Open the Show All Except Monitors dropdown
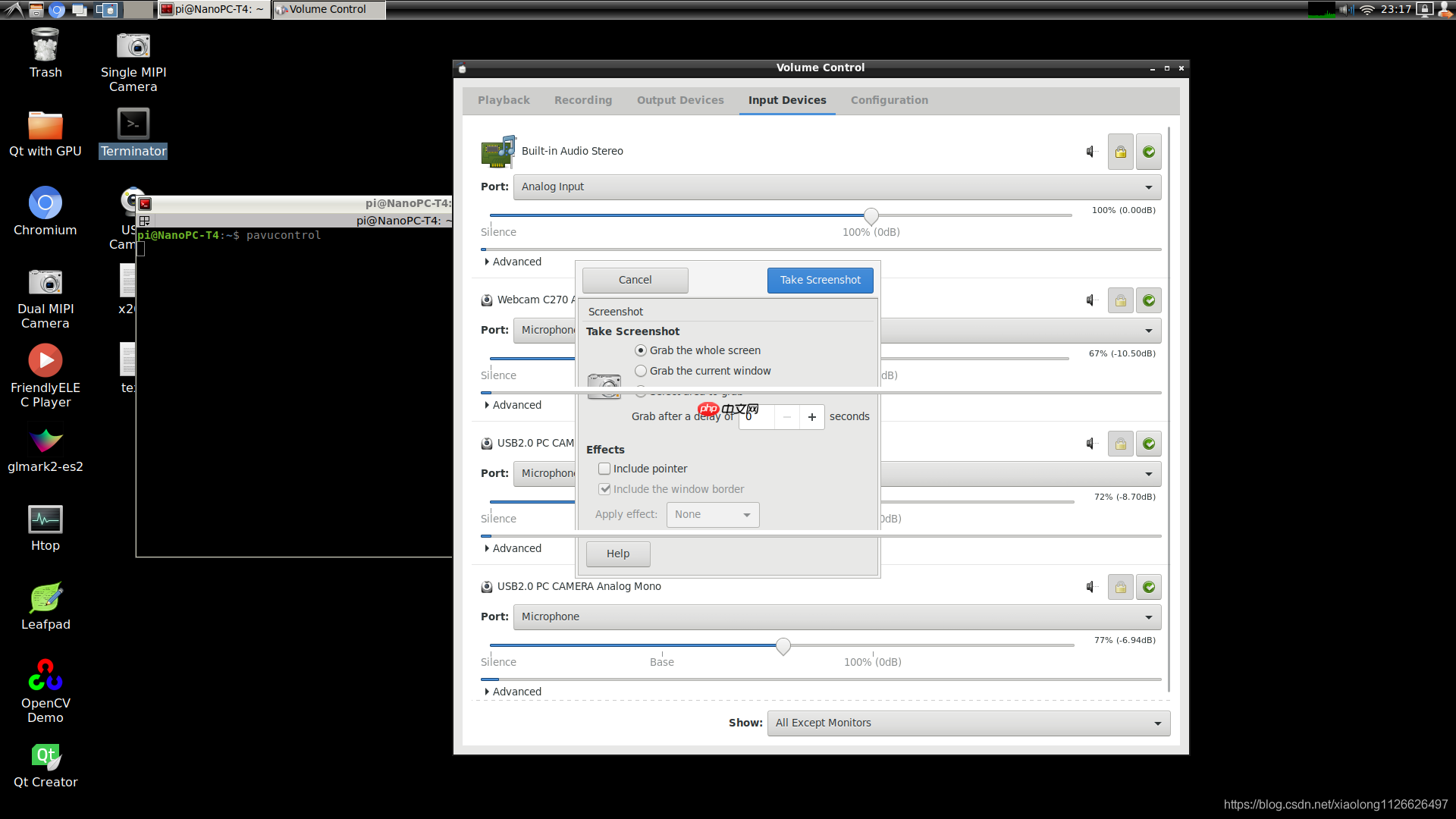This screenshot has width=1456, height=819. coord(968,723)
